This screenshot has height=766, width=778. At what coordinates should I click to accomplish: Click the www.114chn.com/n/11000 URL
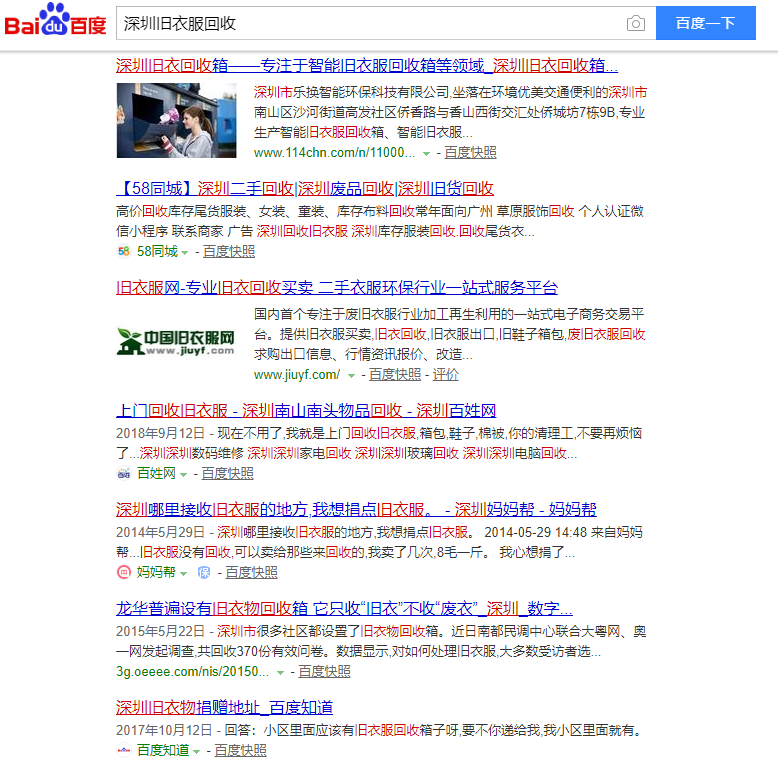click(x=334, y=152)
